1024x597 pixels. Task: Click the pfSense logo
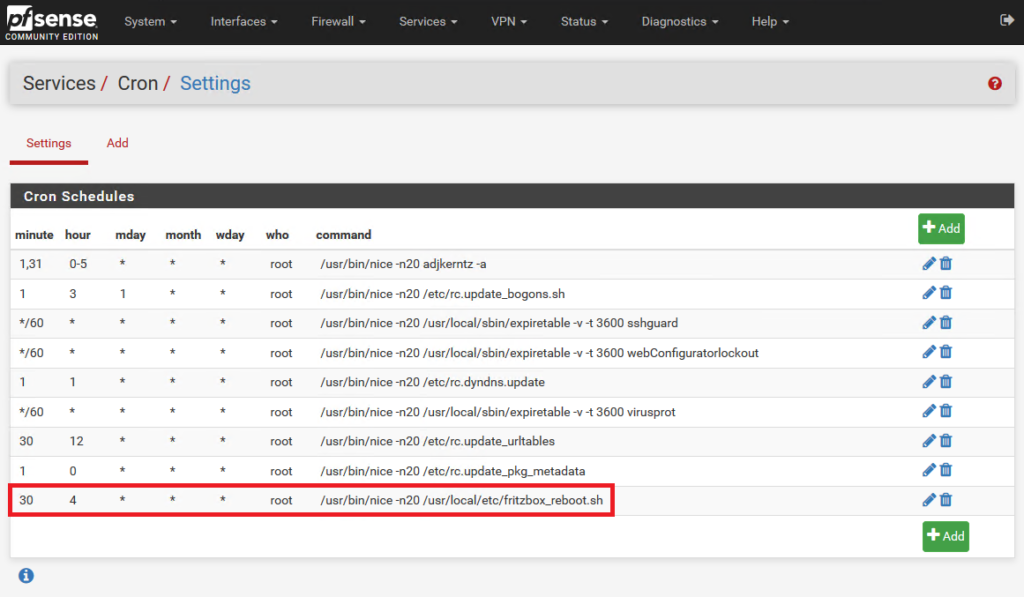click(x=52, y=21)
